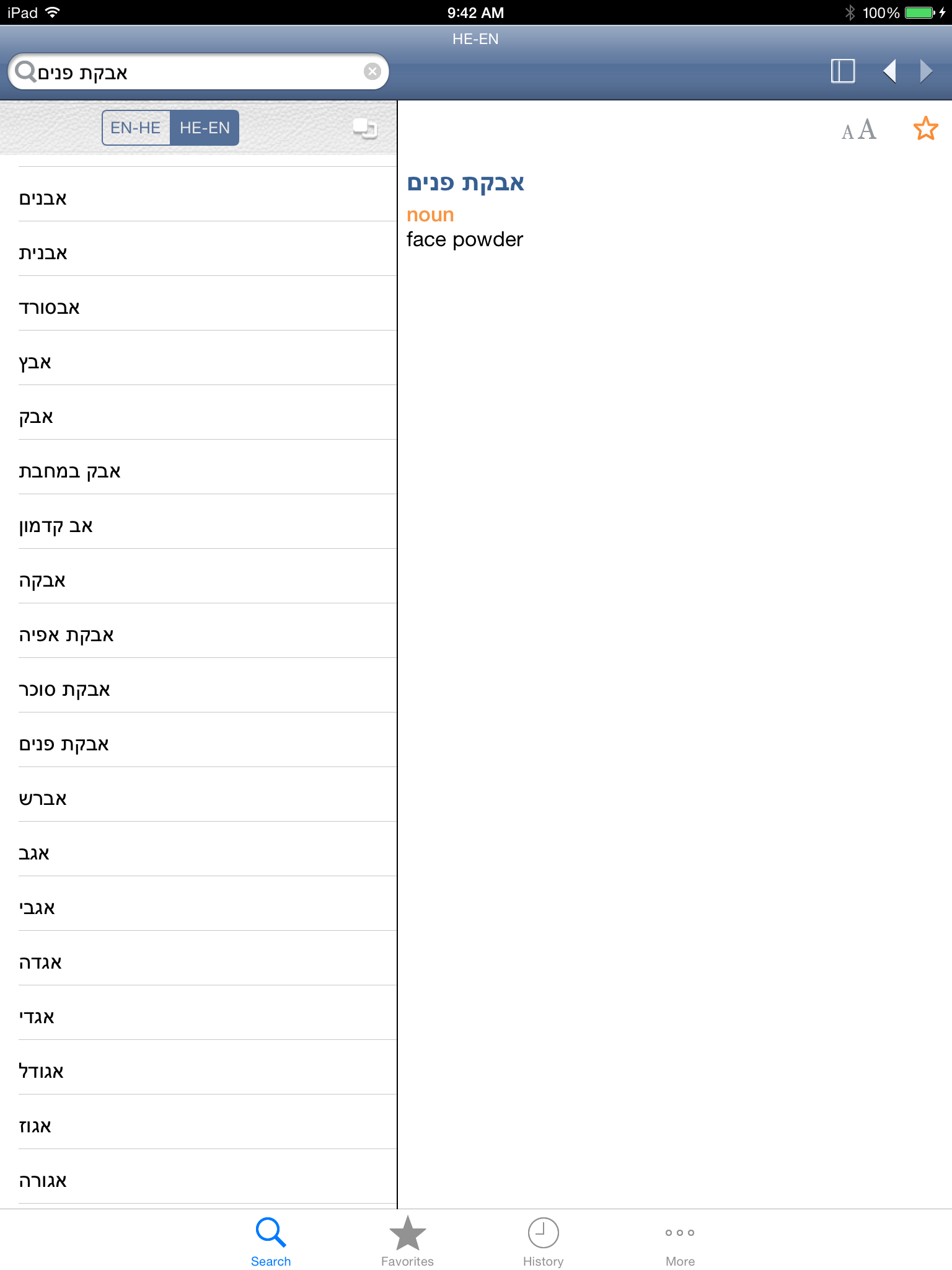Tap inside the search input field
The height and width of the screenshot is (1270, 952).
point(198,71)
